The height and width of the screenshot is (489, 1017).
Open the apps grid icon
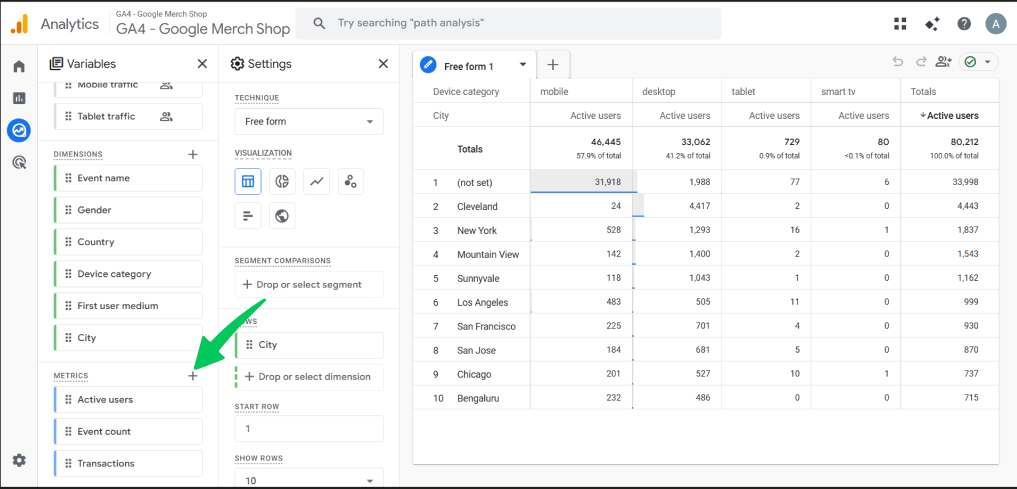900,24
